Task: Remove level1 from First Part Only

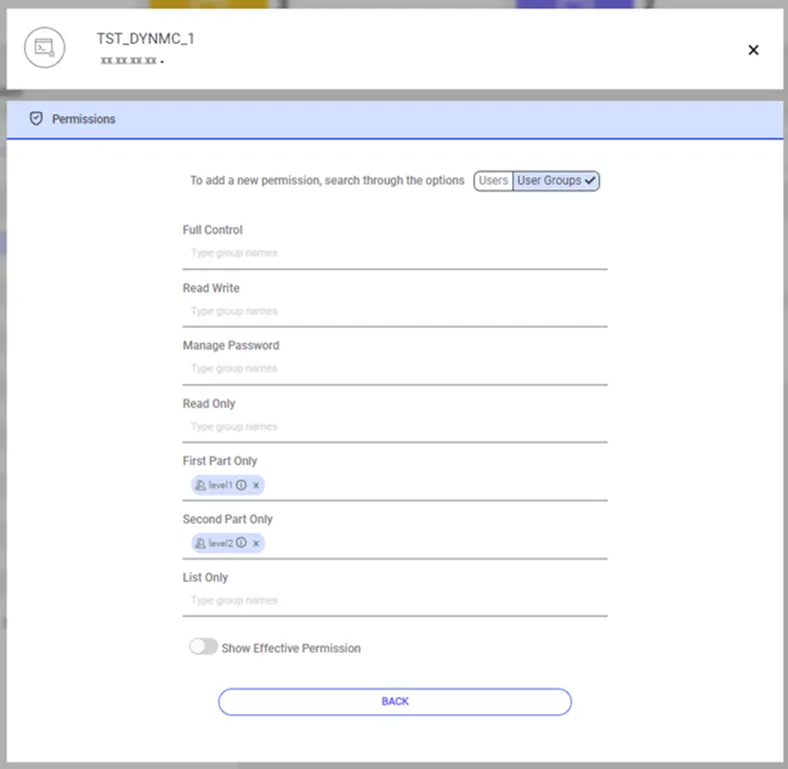Action: (x=256, y=486)
